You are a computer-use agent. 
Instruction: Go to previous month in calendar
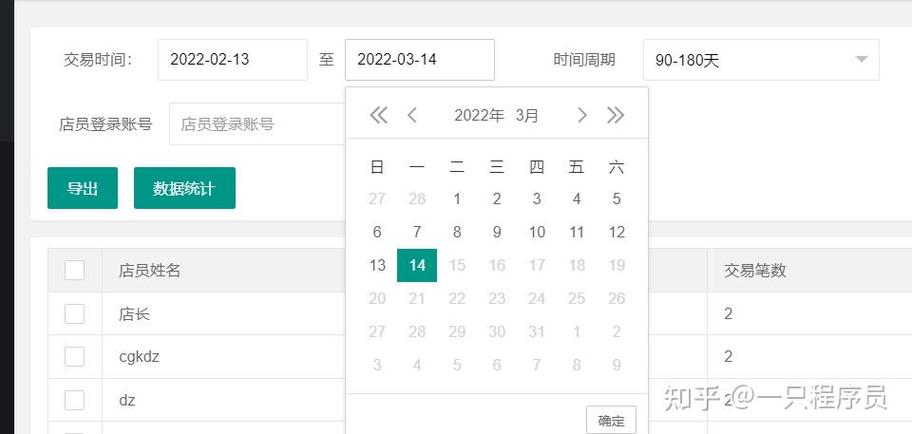[x=412, y=115]
